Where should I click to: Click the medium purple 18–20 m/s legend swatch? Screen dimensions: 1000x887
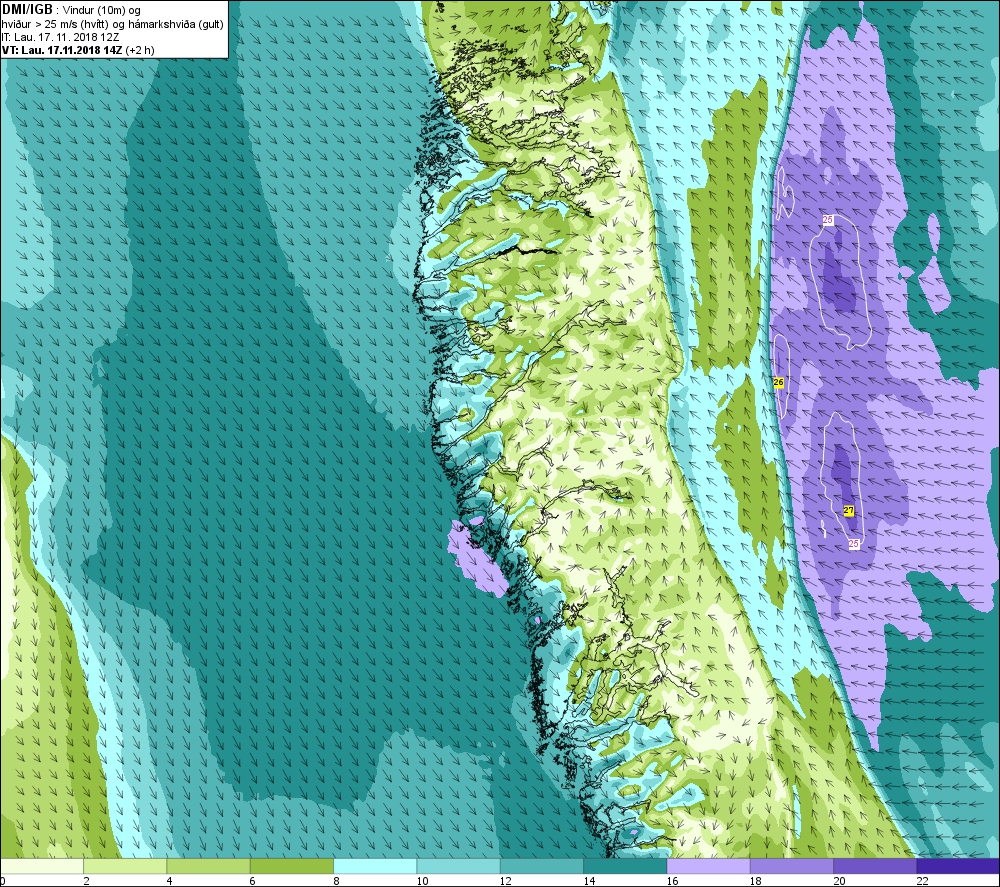(x=791, y=866)
